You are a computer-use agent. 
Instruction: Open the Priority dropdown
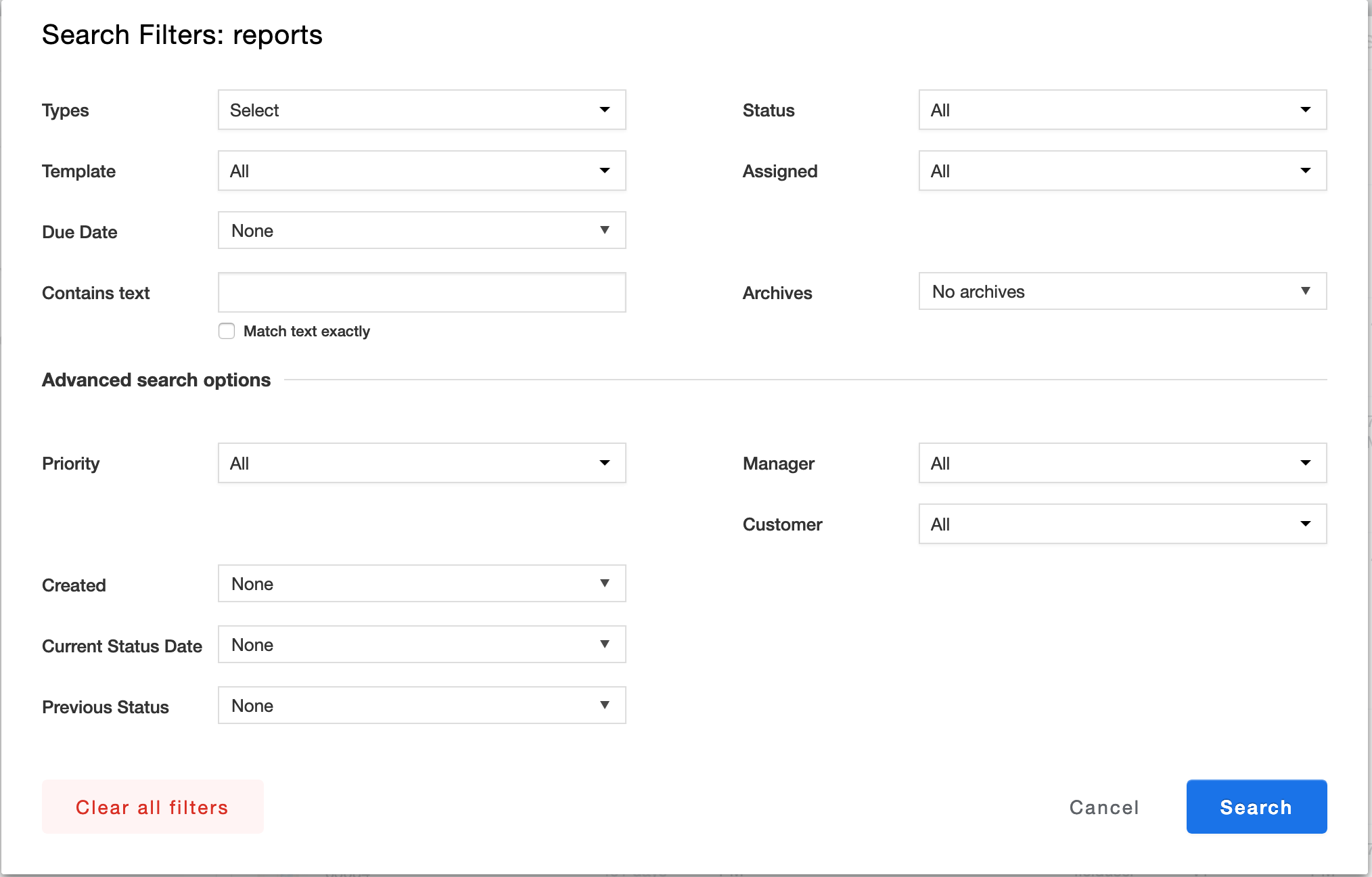pyautogui.click(x=421, y=463)
